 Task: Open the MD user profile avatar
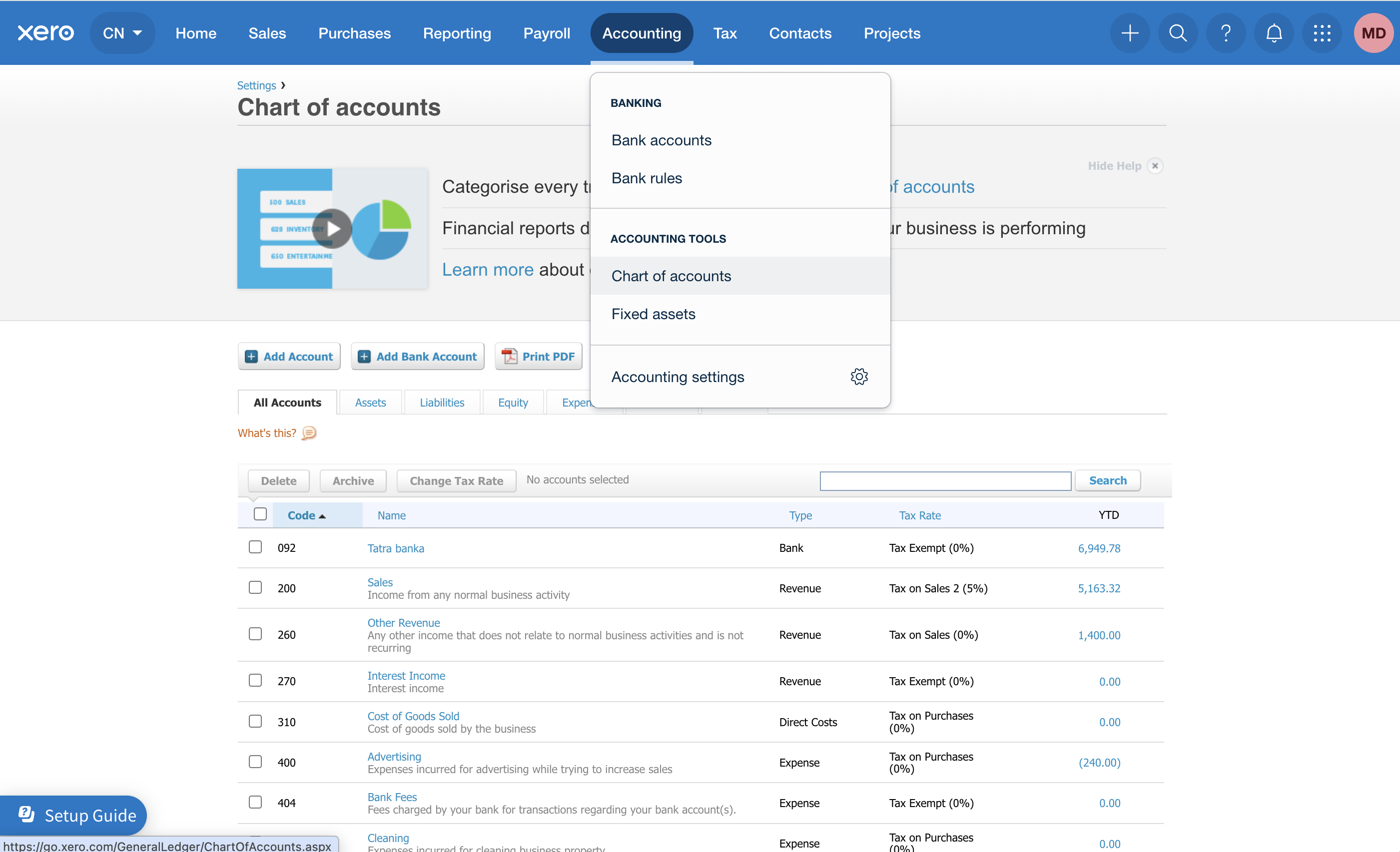[x=1374, y=33]
